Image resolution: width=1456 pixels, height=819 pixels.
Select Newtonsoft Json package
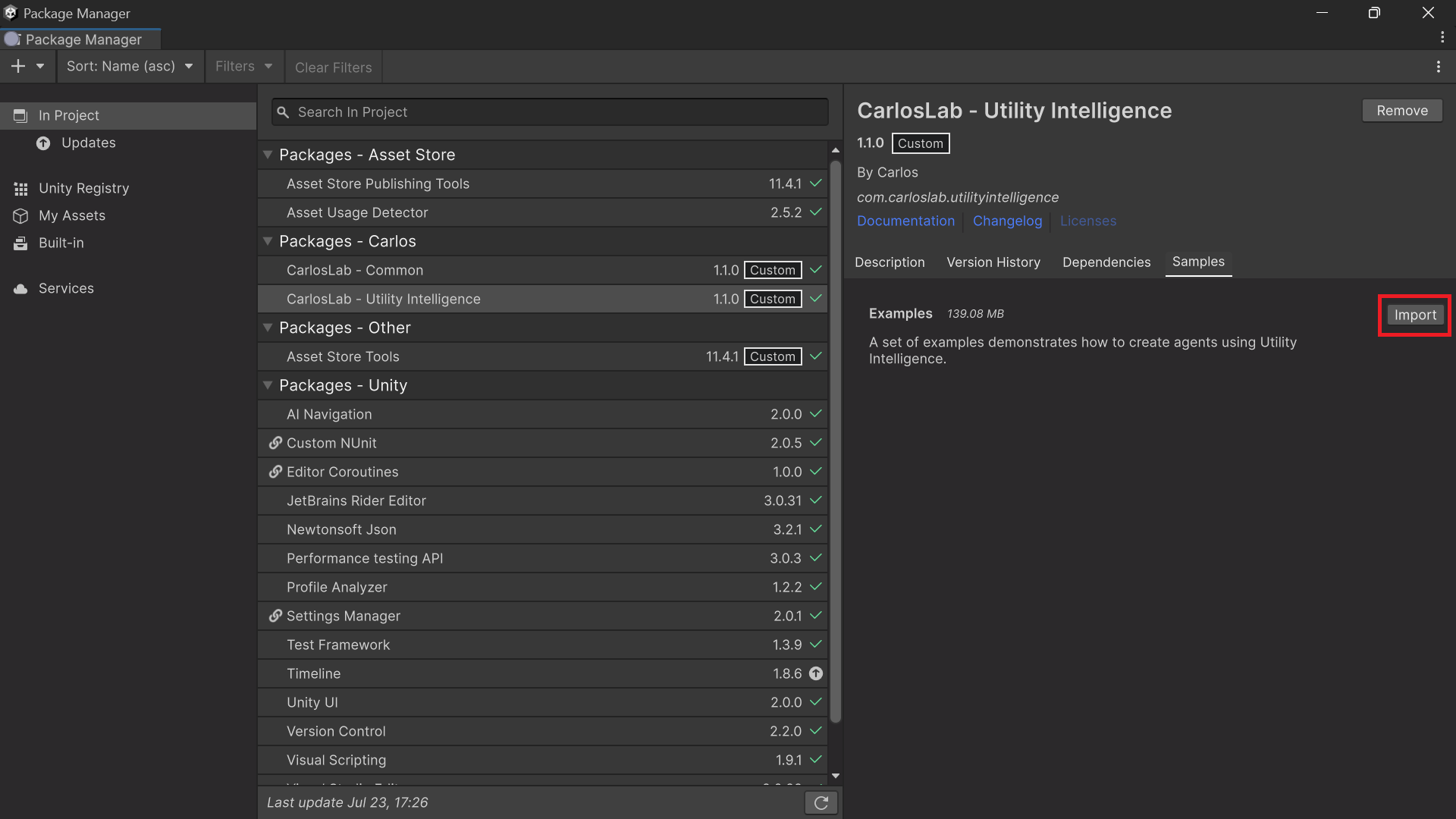point(543,529)
